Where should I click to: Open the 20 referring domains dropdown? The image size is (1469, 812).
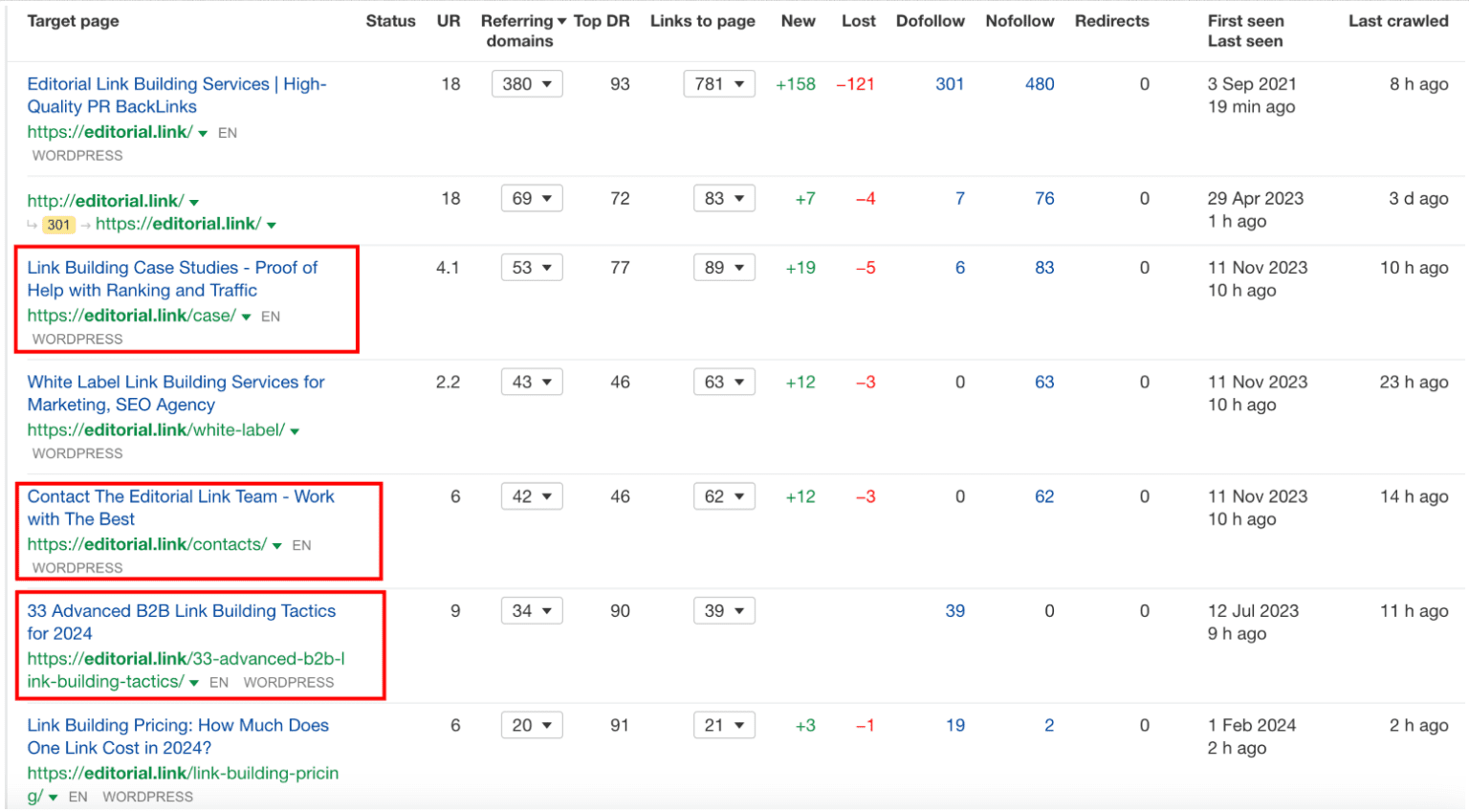532,726
